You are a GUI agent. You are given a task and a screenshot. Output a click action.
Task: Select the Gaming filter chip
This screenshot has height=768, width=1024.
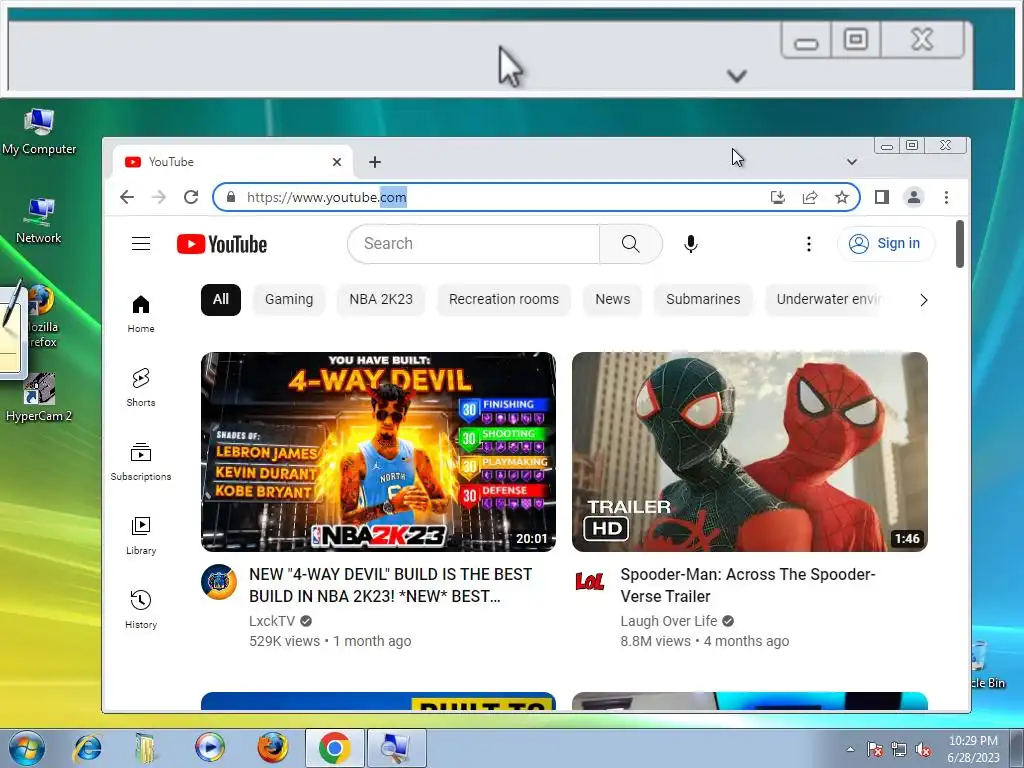[289, 300]
